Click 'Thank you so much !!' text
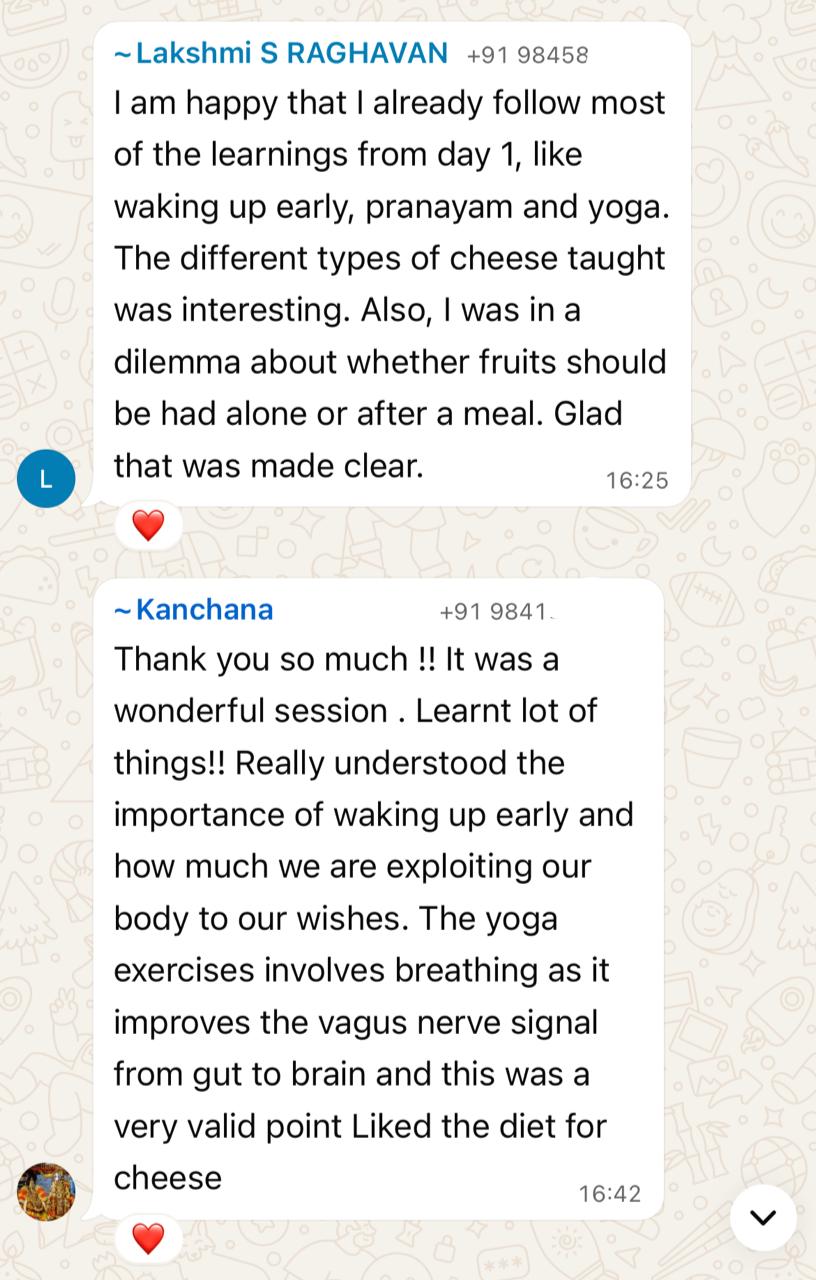The height and width of the screenshot is (1280, 816). 274,659
